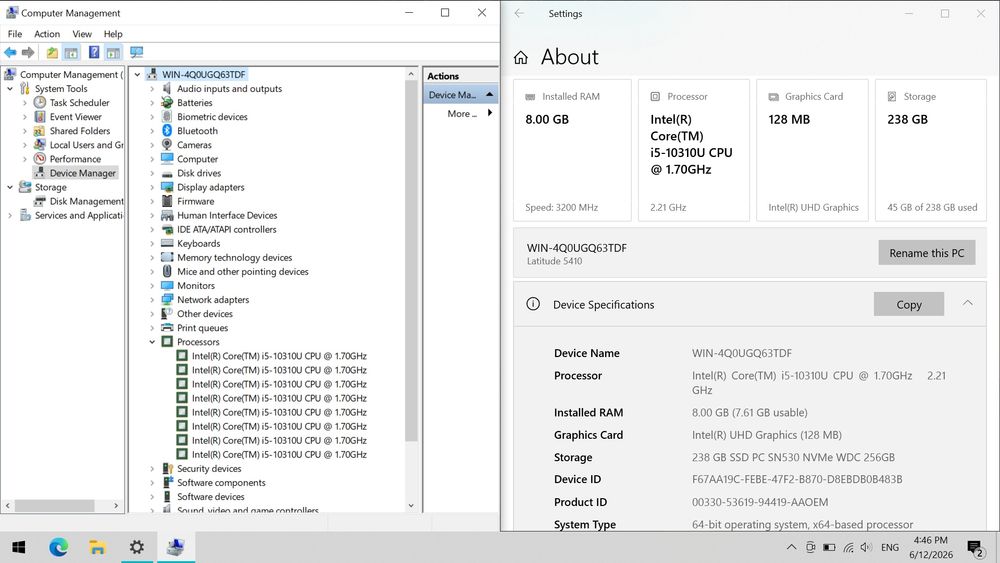This screenshot has height=563, width=1000.
Task: Open Microsoft Edge from the taskbar
Action: [59, 547]
